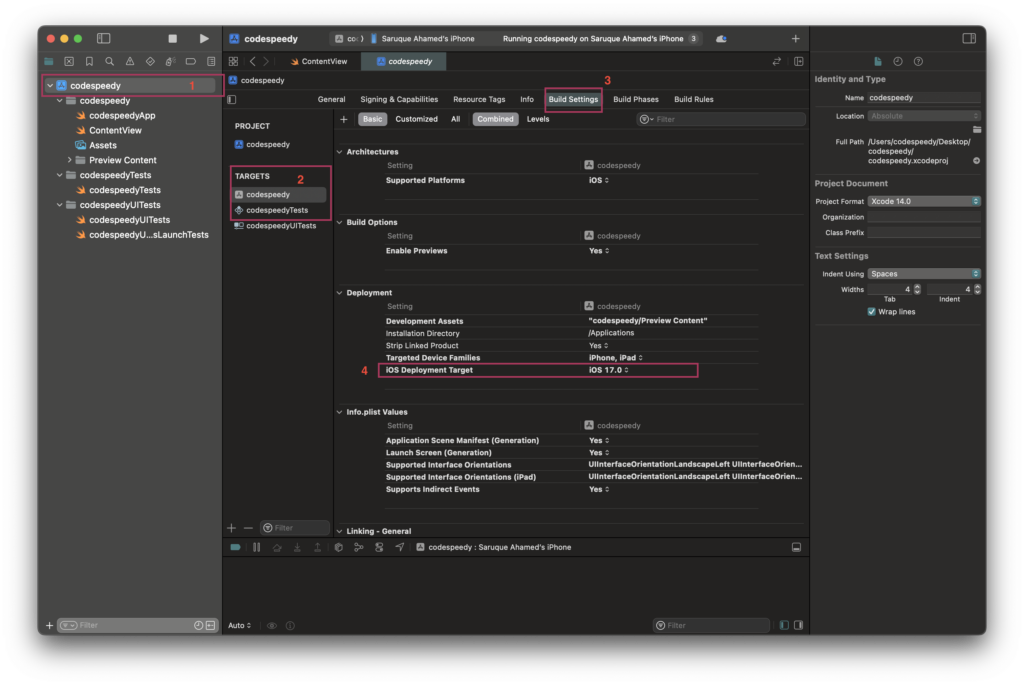
Task: Open the Resource Tags tab
Action: click(x=479, y=99)
